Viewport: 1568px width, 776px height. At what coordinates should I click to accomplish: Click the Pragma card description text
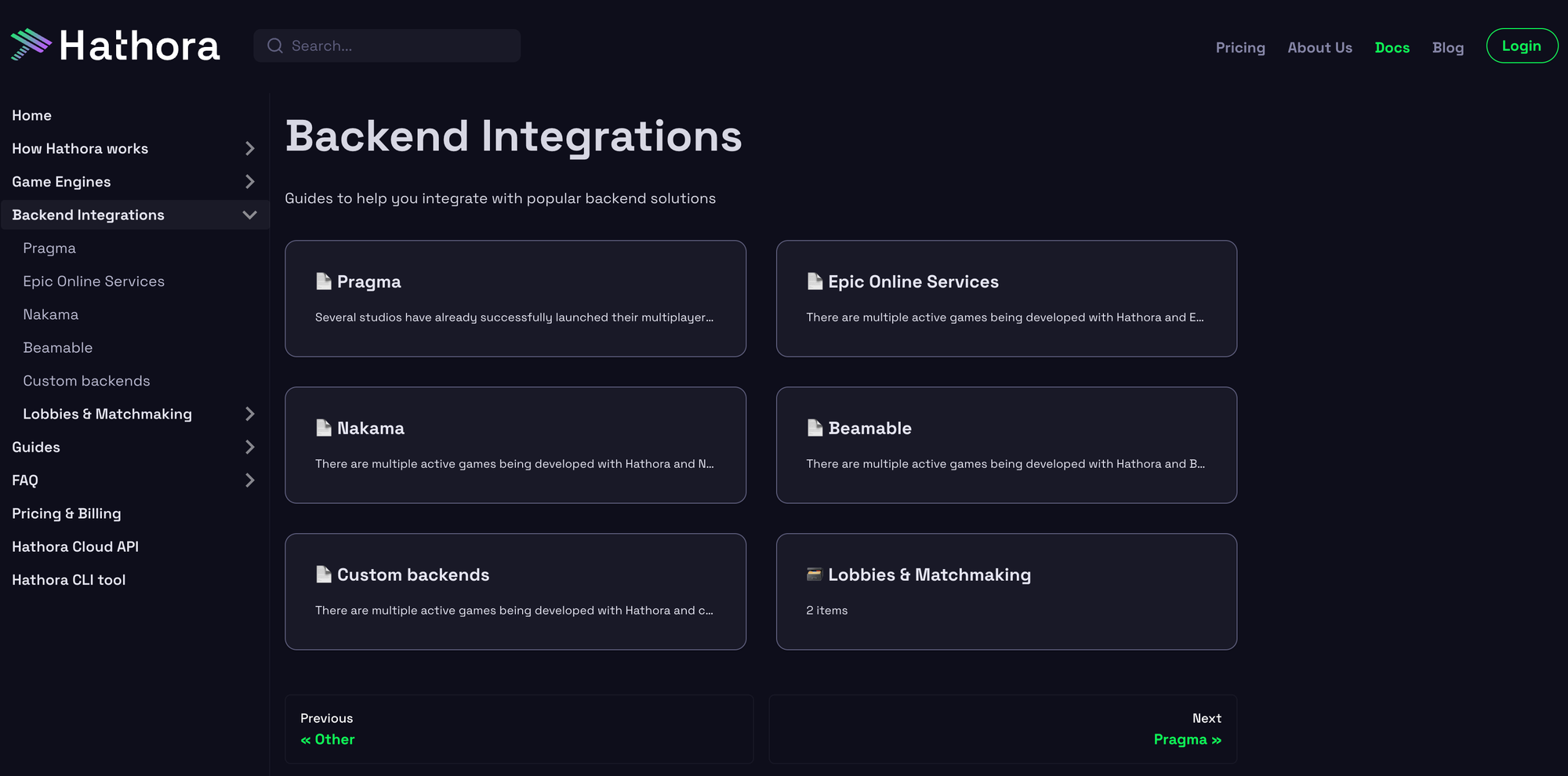(x=514, y=317)
